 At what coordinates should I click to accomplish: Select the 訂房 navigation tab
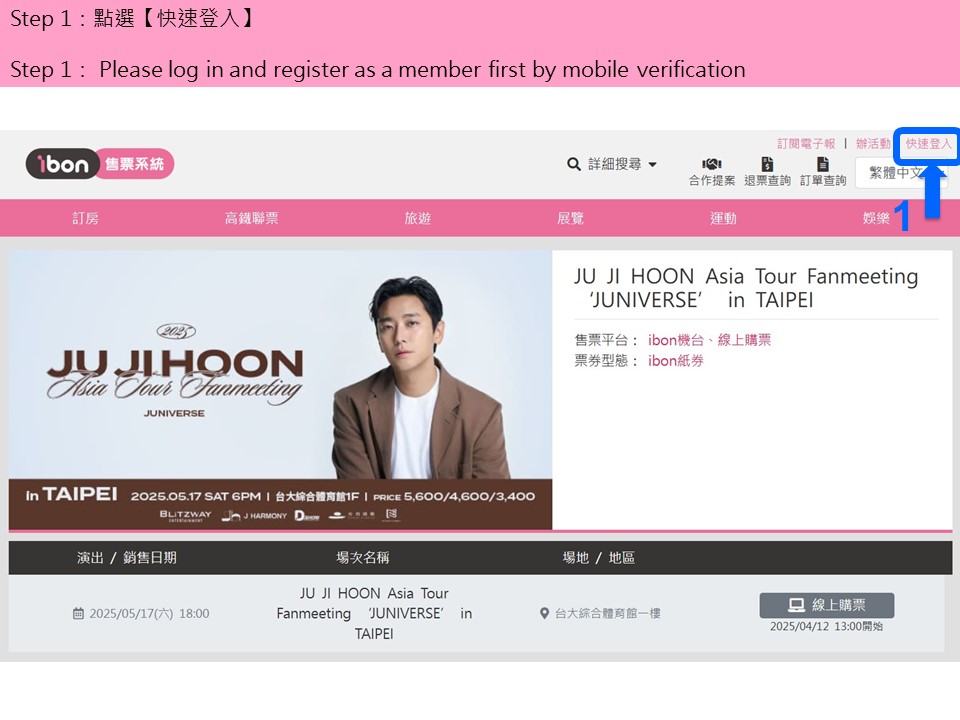(85, 219)
